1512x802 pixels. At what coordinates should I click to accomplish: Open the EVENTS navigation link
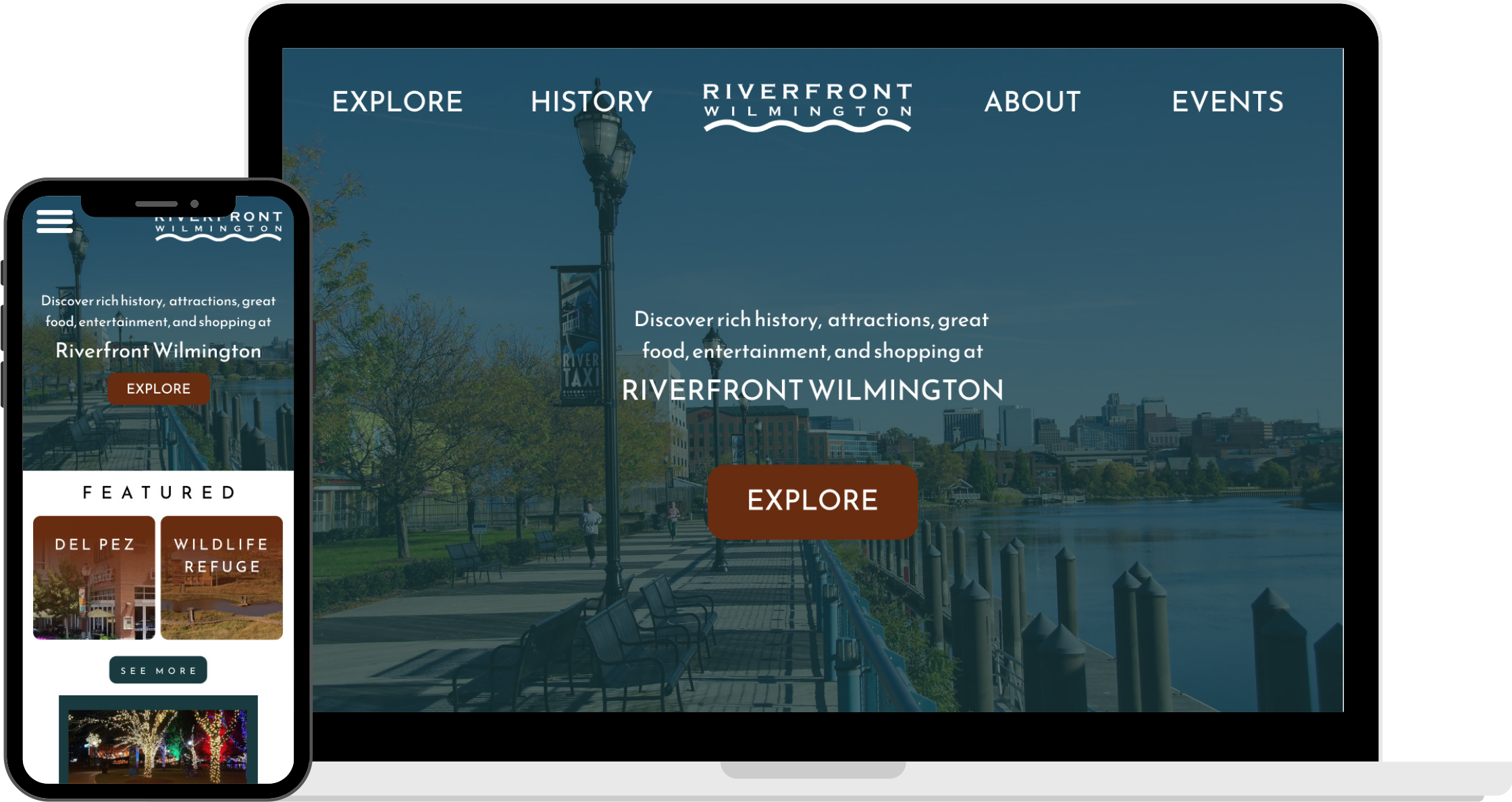tap(1227, 102)
